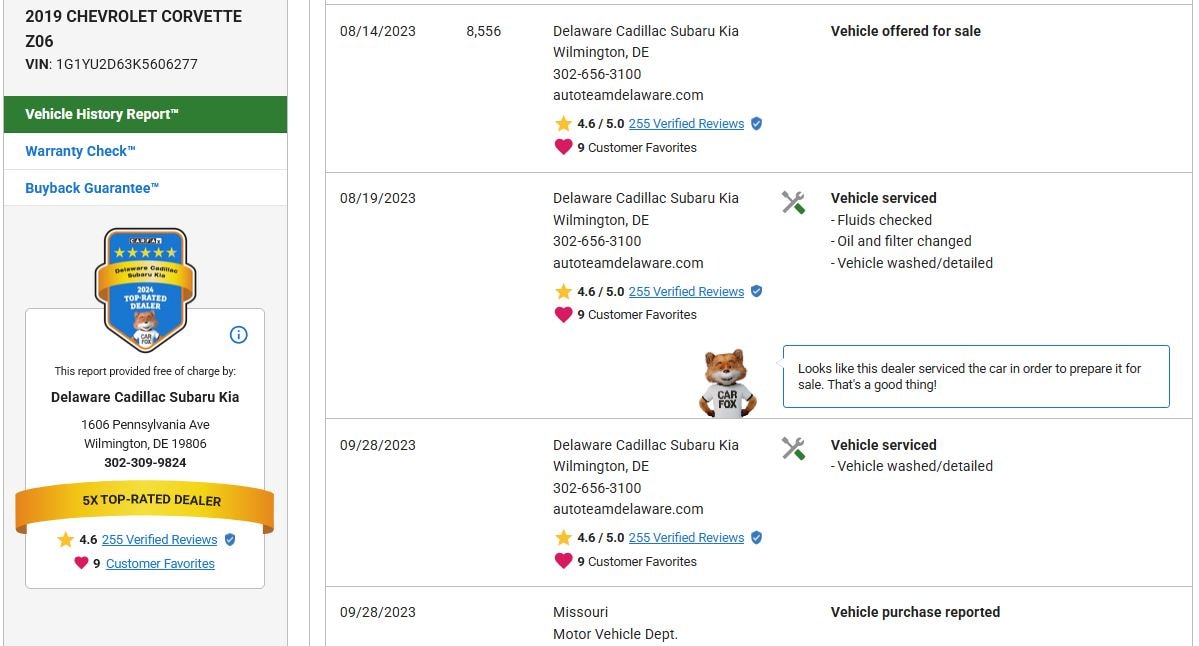
Task: Click star icon in 09/28/2023 service record
Action: pos(563,538)
